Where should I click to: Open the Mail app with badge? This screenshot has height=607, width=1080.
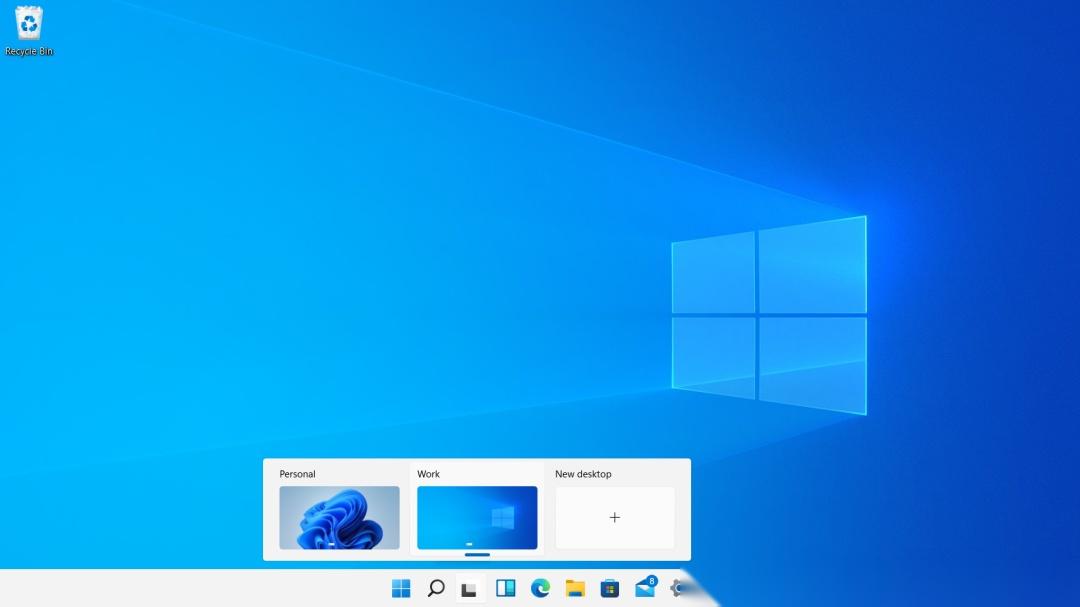click(x=645, y=587)
